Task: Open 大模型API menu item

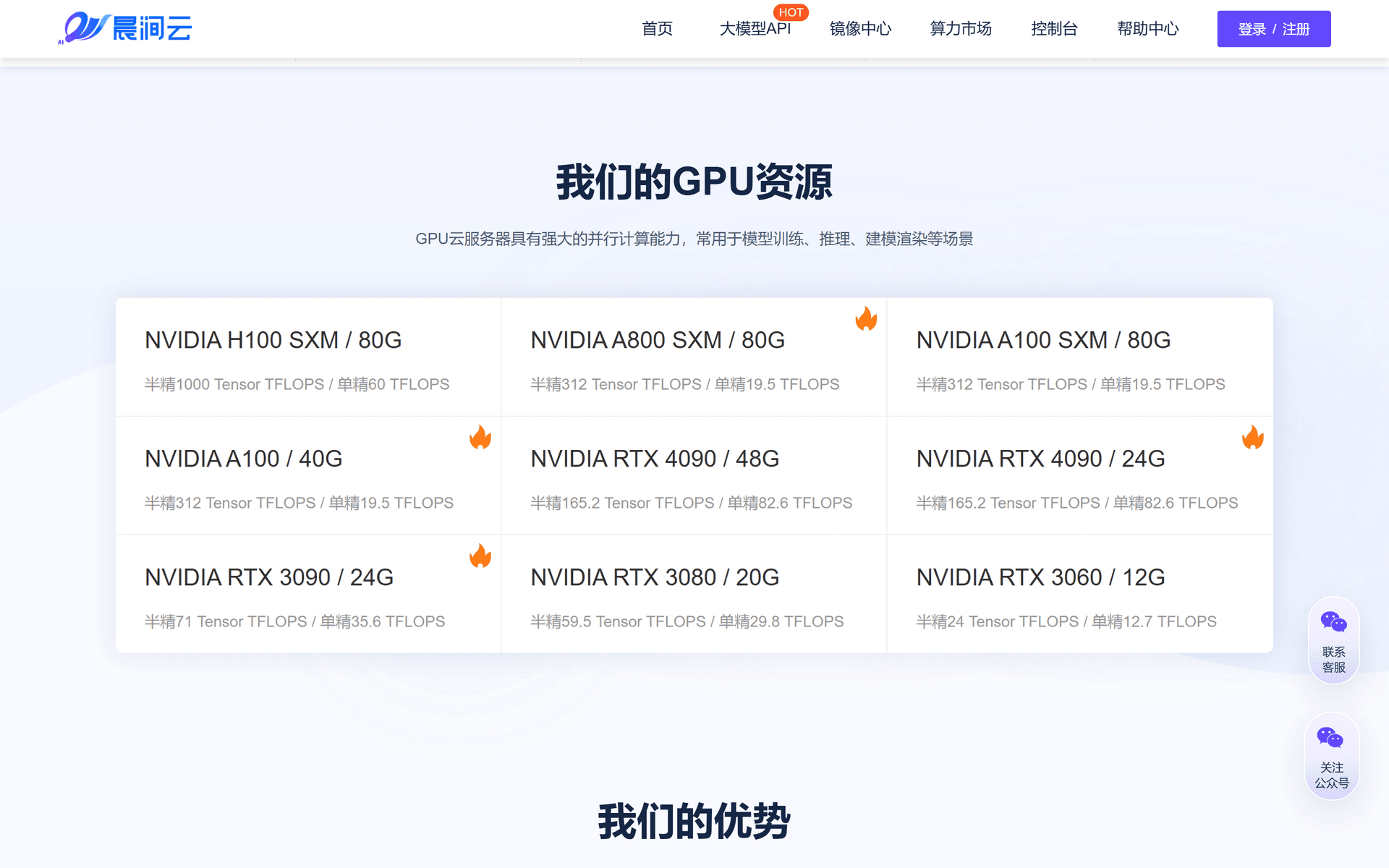Action: point(755,29)
